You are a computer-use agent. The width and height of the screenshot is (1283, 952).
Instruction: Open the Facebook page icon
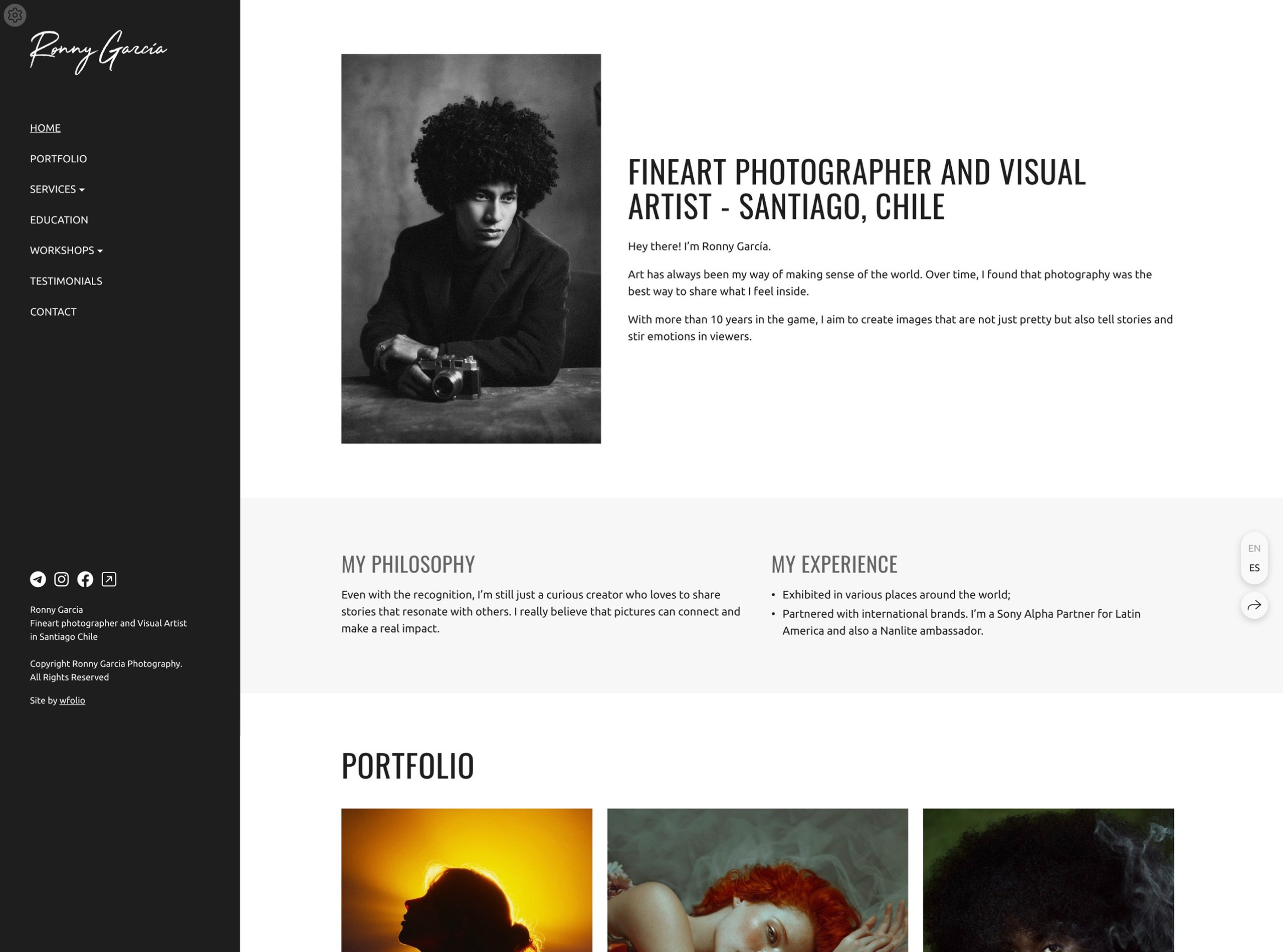click(85, 579)
